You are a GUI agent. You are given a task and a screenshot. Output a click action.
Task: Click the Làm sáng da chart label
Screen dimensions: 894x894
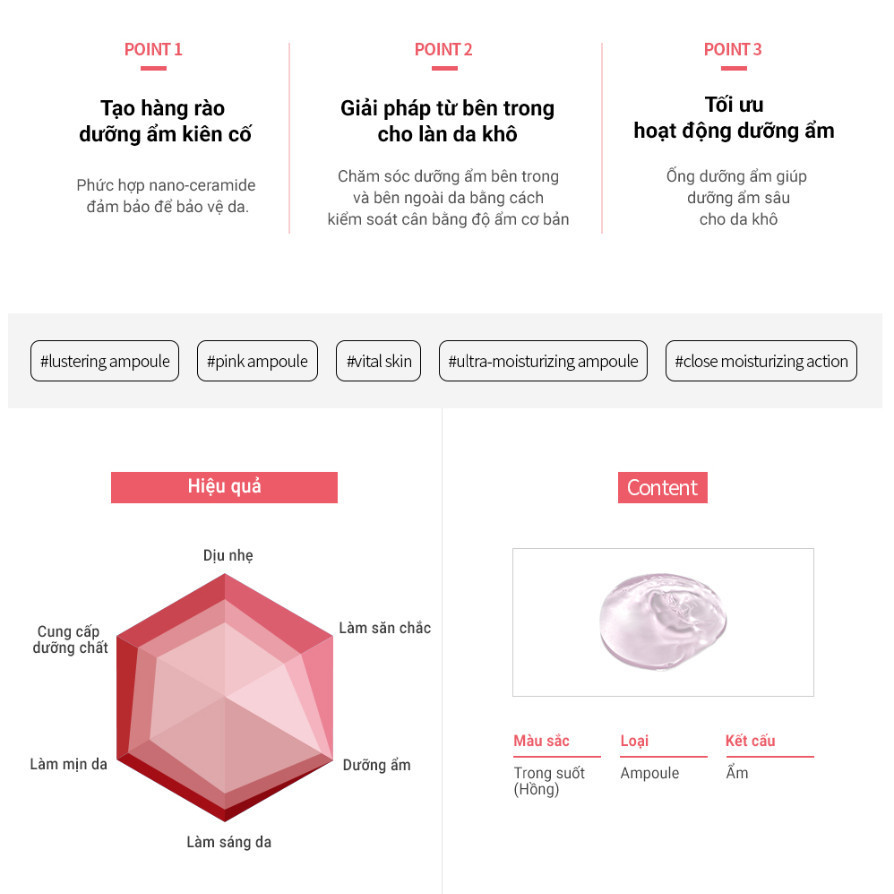point(228,842)
